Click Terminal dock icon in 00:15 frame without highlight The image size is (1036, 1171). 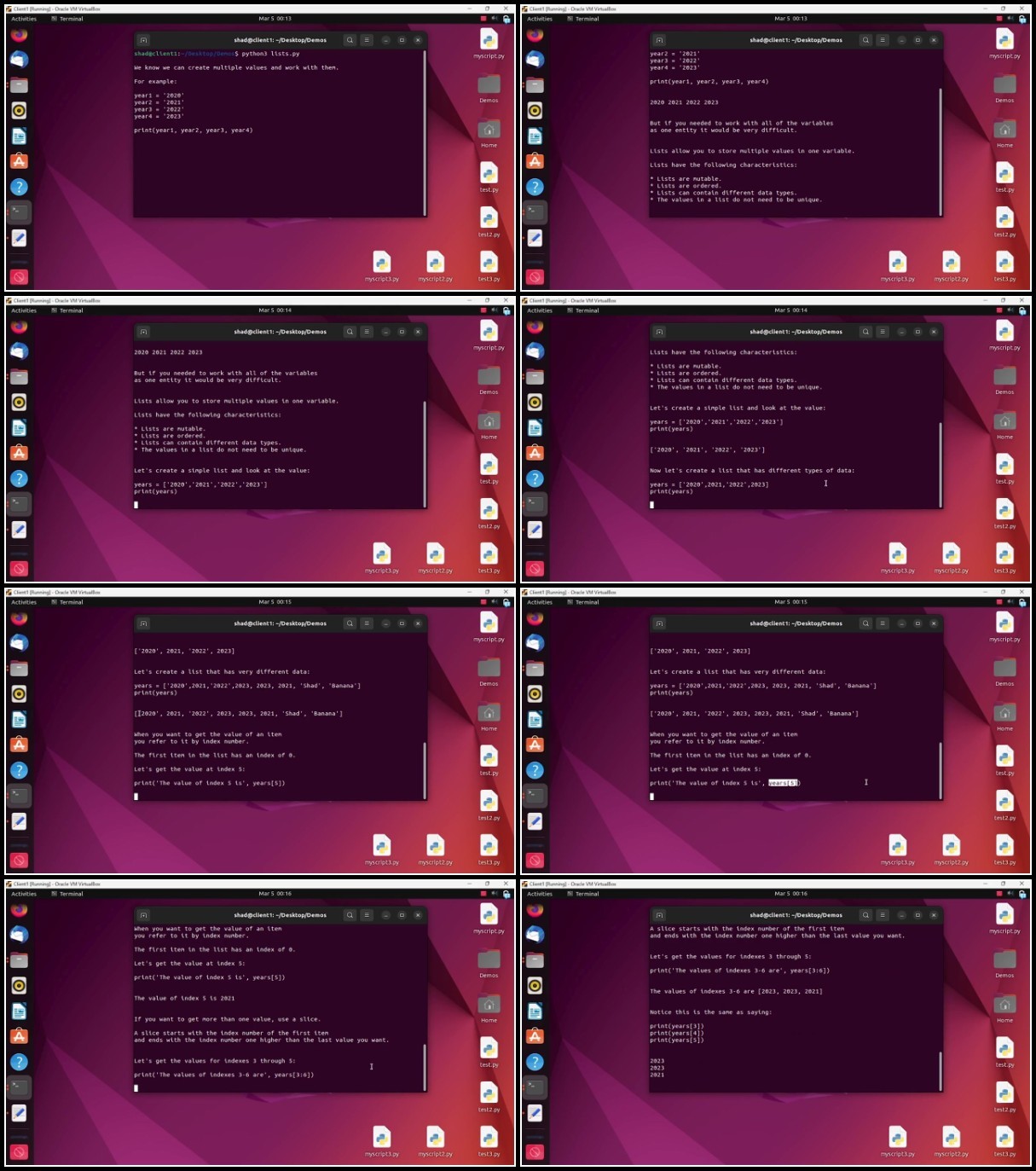[19, 795]
